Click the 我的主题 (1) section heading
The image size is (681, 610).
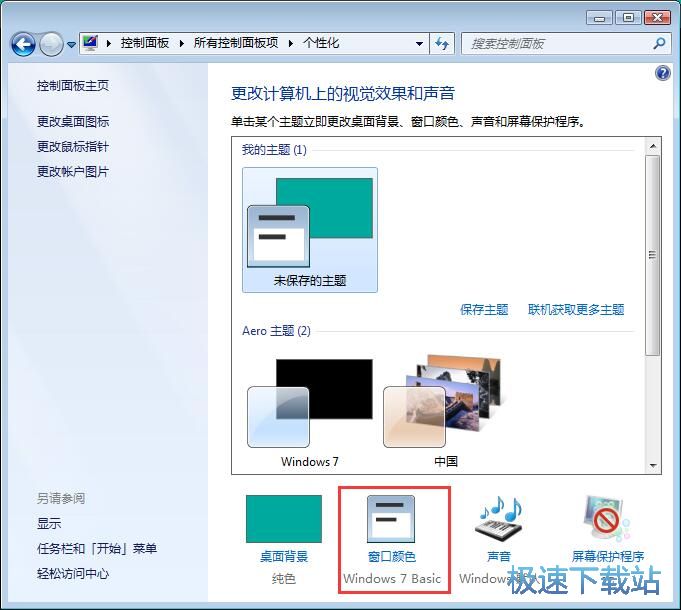274,150
